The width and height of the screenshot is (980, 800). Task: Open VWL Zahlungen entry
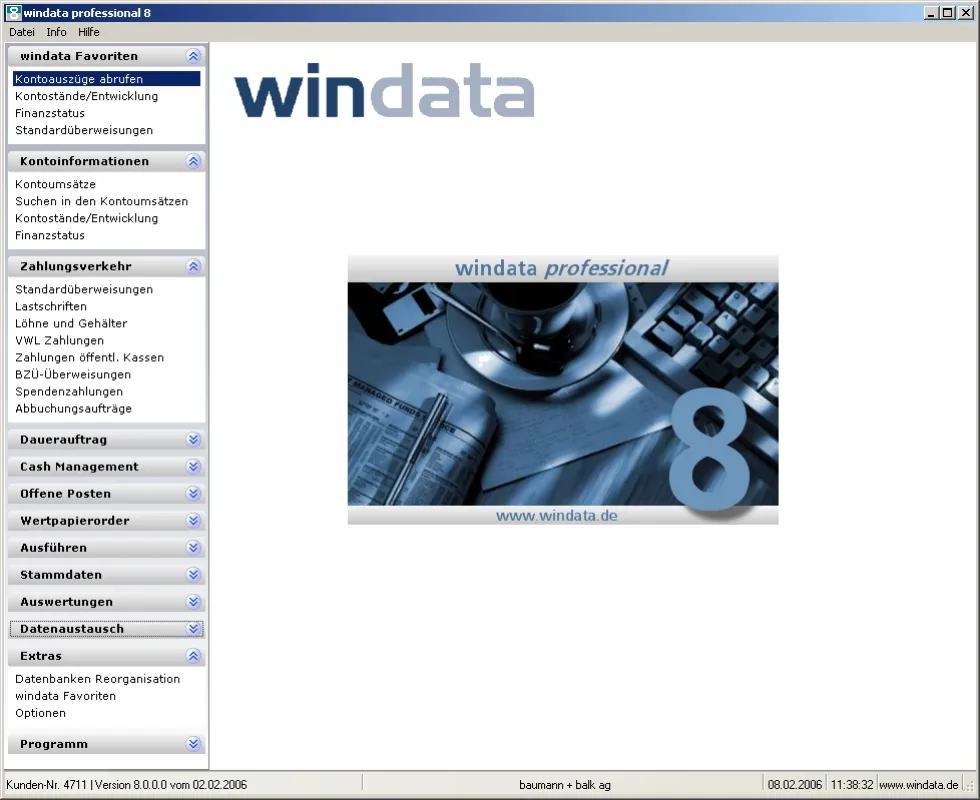pos(59,341)
